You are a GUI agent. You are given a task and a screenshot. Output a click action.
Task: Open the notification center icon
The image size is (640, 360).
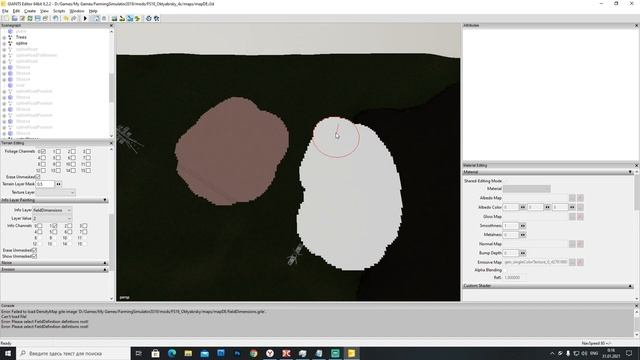(x=629, y=353)
